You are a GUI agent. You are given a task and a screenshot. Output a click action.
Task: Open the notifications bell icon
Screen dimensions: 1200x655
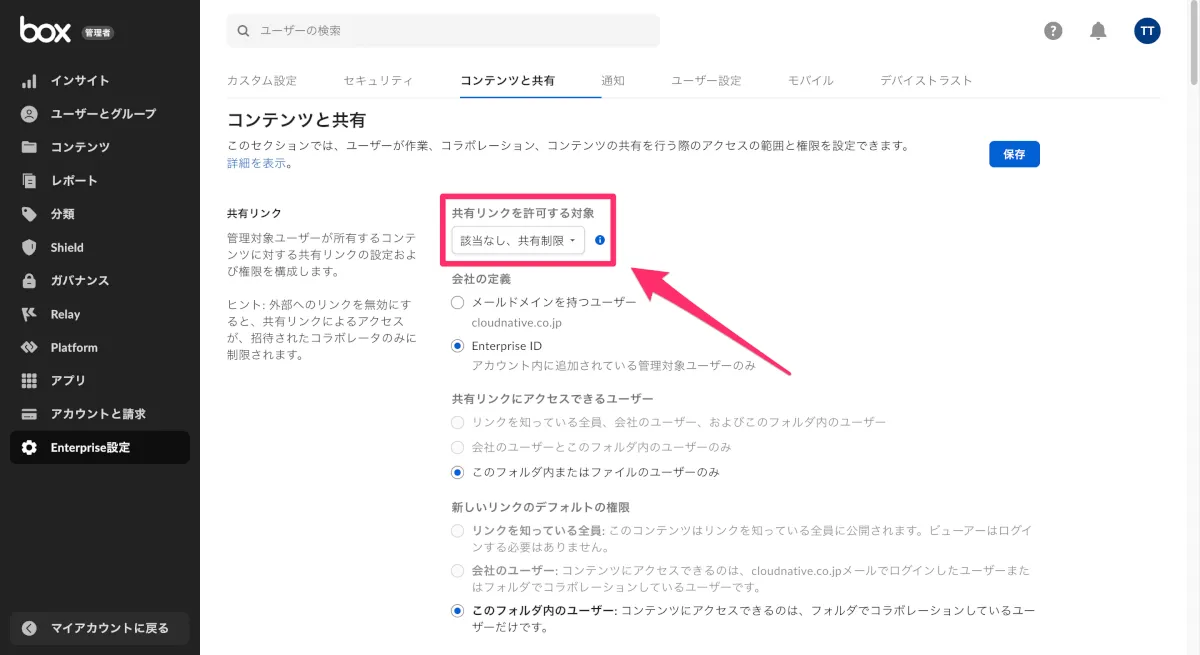click(x=1098, y=31)
